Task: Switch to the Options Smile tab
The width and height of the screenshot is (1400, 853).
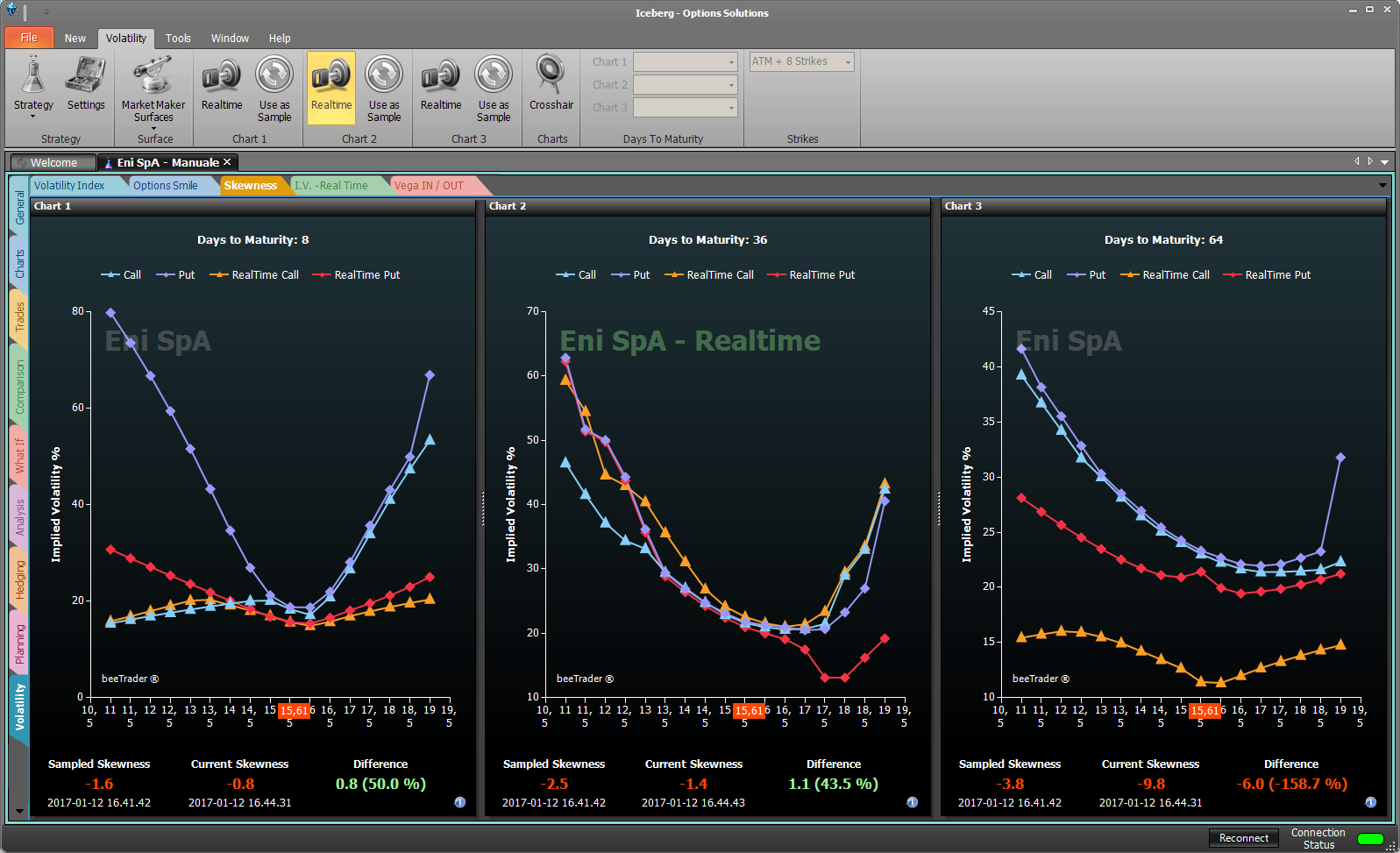Action: click(165, 186)
